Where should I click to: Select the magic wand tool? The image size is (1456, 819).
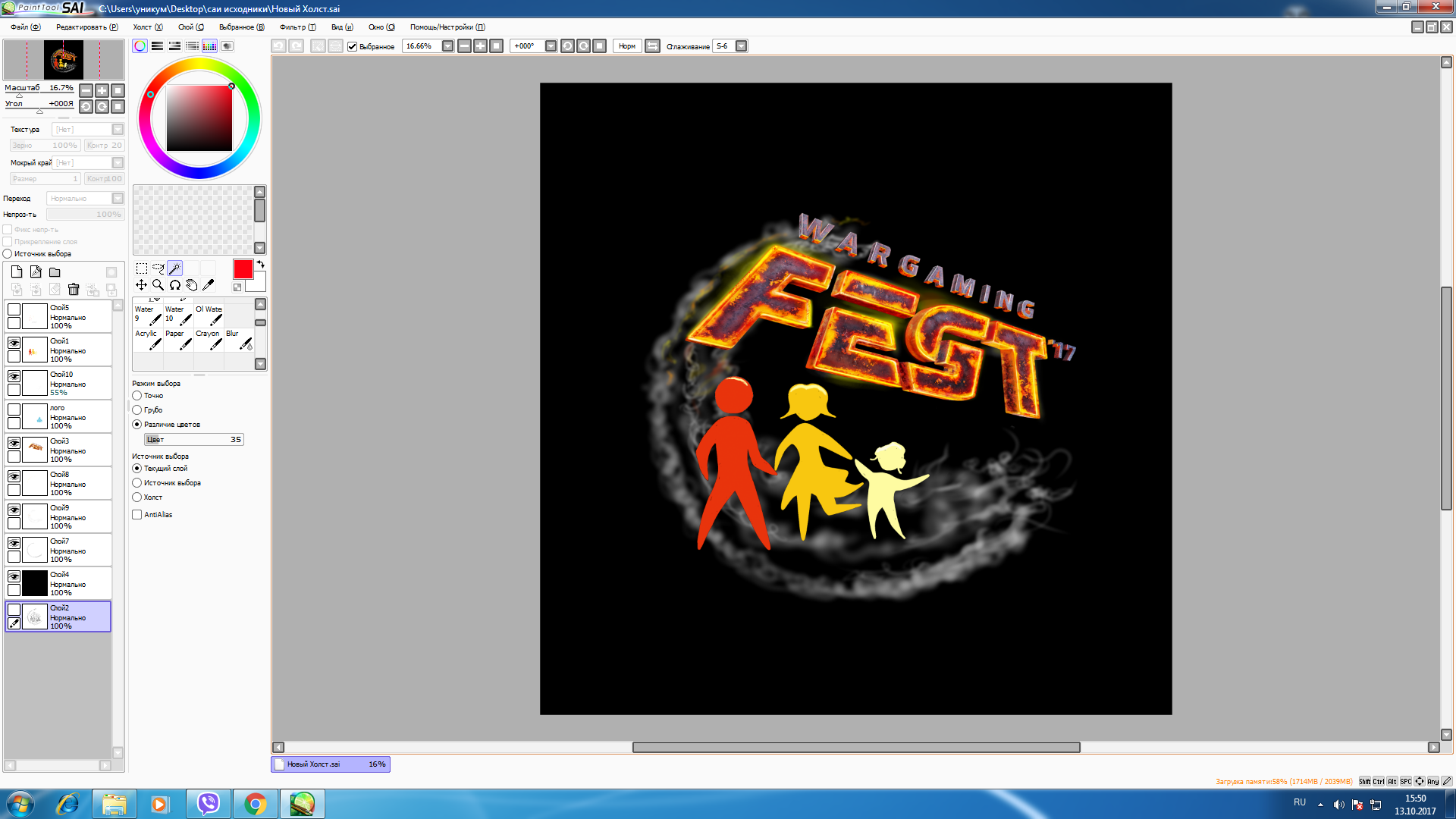[x=175, y=268]
